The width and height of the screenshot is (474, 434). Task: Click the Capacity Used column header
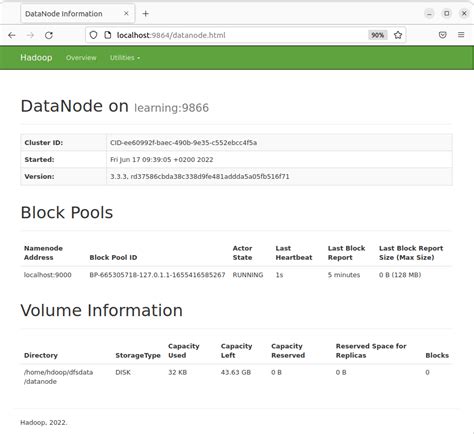184,351
